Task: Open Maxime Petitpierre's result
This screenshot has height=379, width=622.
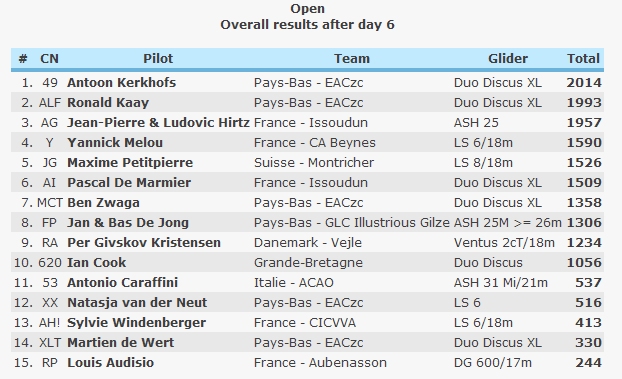Action: pos(130,163)
